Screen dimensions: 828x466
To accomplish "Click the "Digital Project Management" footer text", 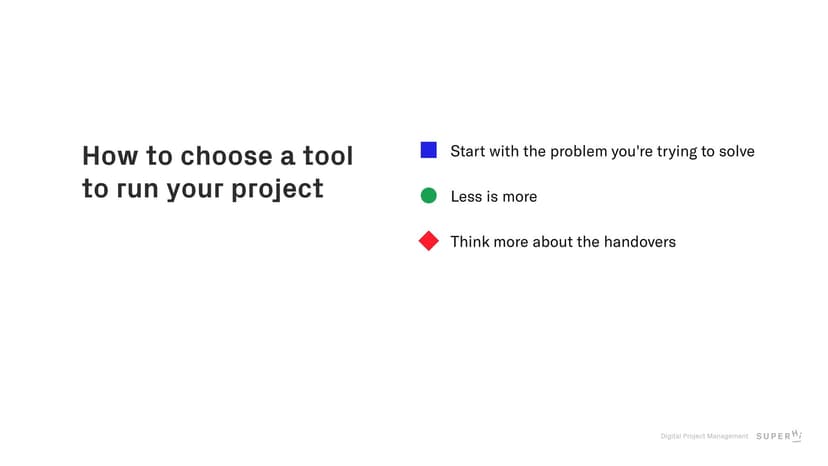I will tap(704, 436).
